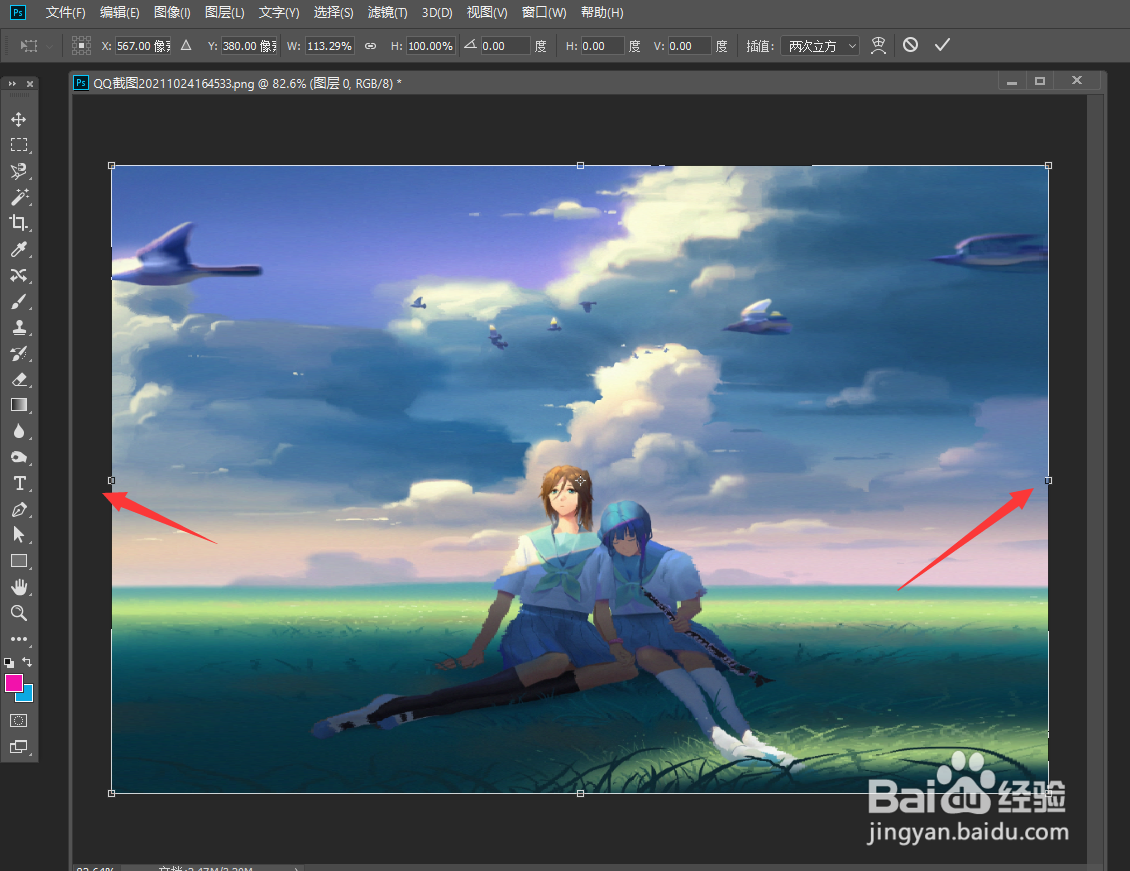
Task: Cancel the transform with the circle-slash
Action: click(x=910, y=45)
